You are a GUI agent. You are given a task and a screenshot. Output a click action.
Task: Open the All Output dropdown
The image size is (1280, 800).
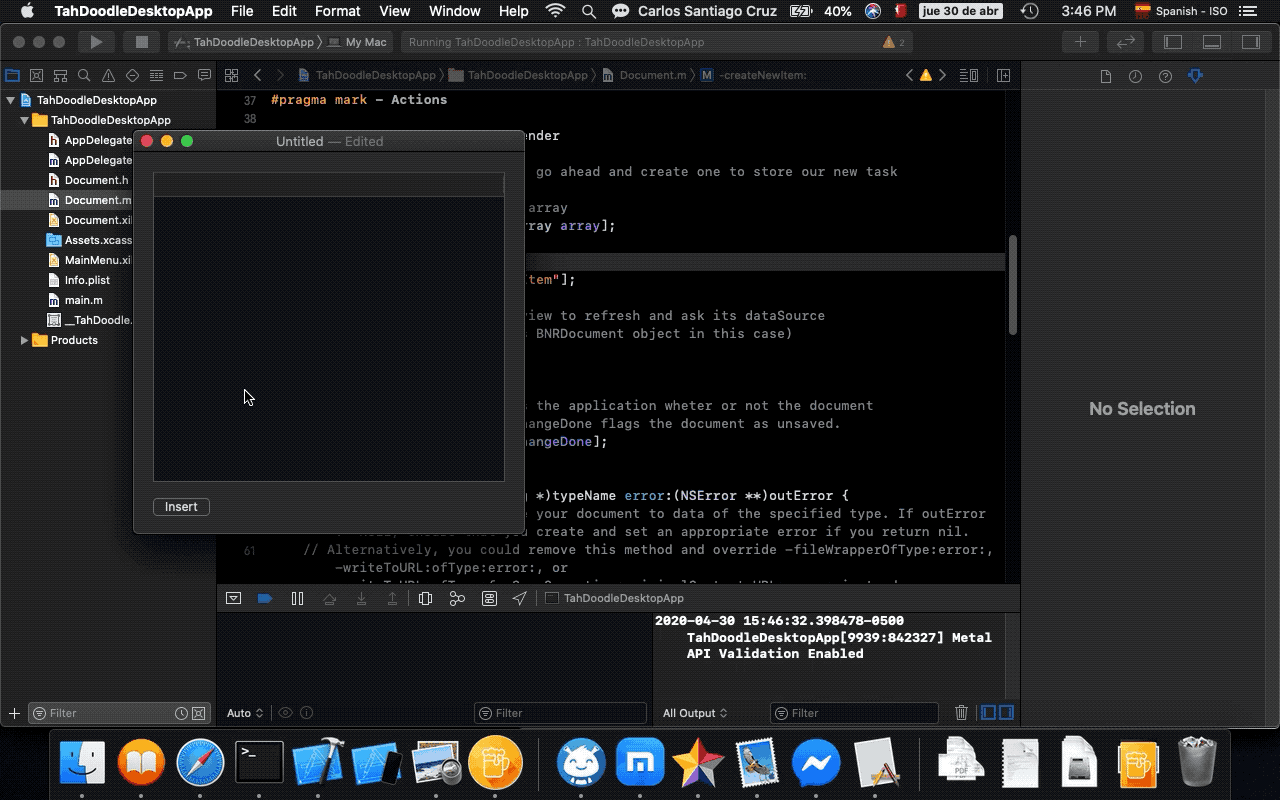point(695,713)
